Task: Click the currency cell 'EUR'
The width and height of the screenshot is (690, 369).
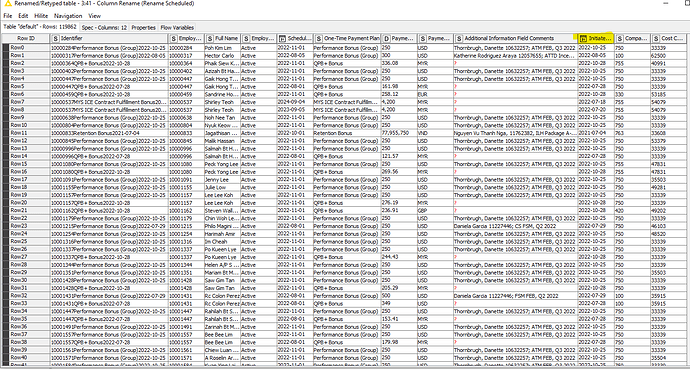Action: tap(435, 94)
